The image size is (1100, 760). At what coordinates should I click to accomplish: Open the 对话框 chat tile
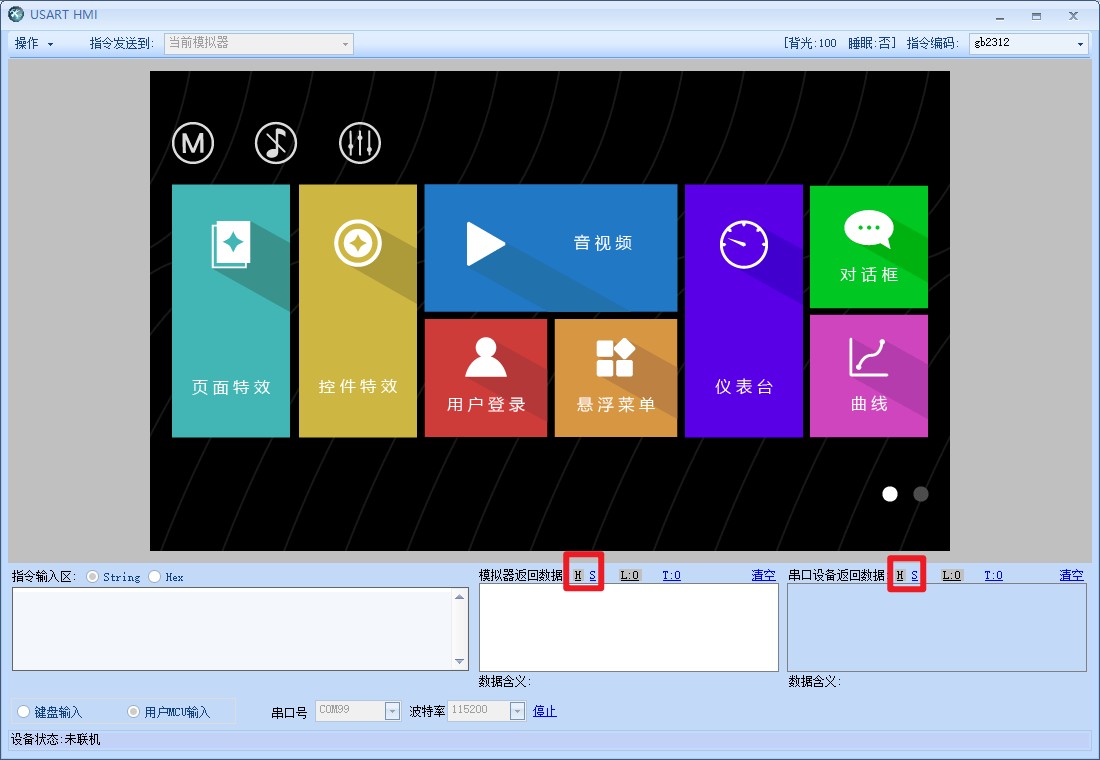click(868, 247)
